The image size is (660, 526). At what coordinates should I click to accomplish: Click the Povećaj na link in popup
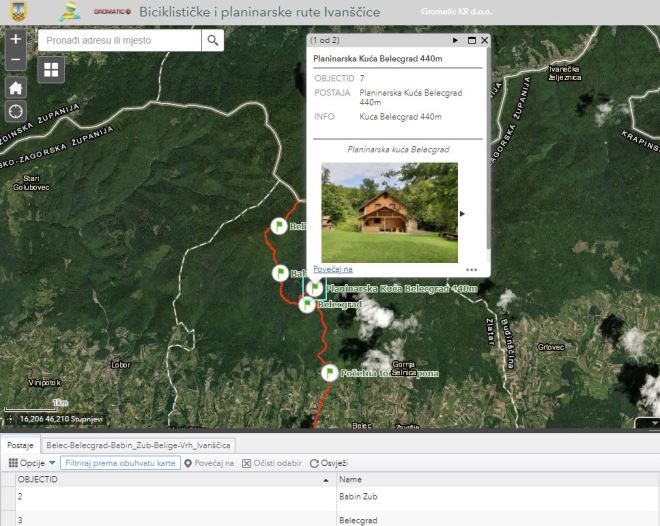[333, 269]
